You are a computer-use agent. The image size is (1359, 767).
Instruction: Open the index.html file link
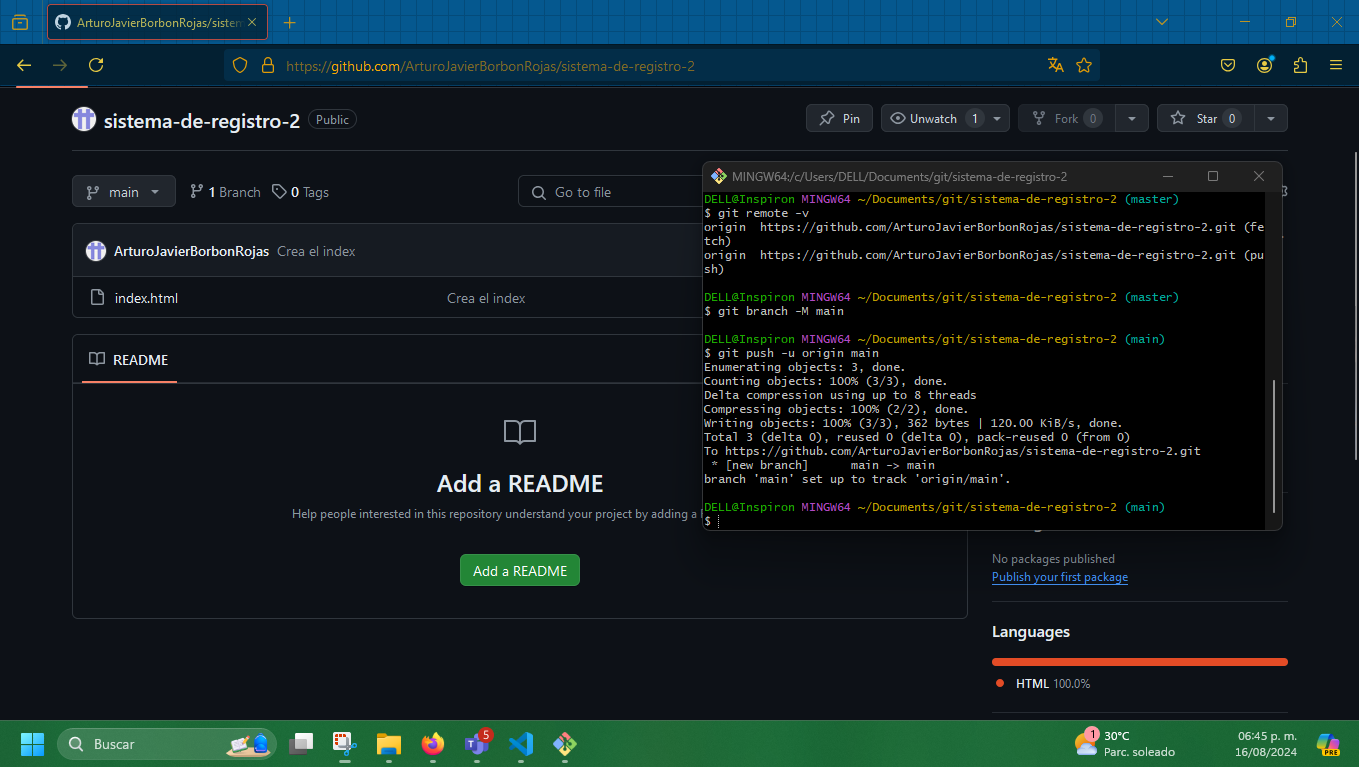[146, 298]
